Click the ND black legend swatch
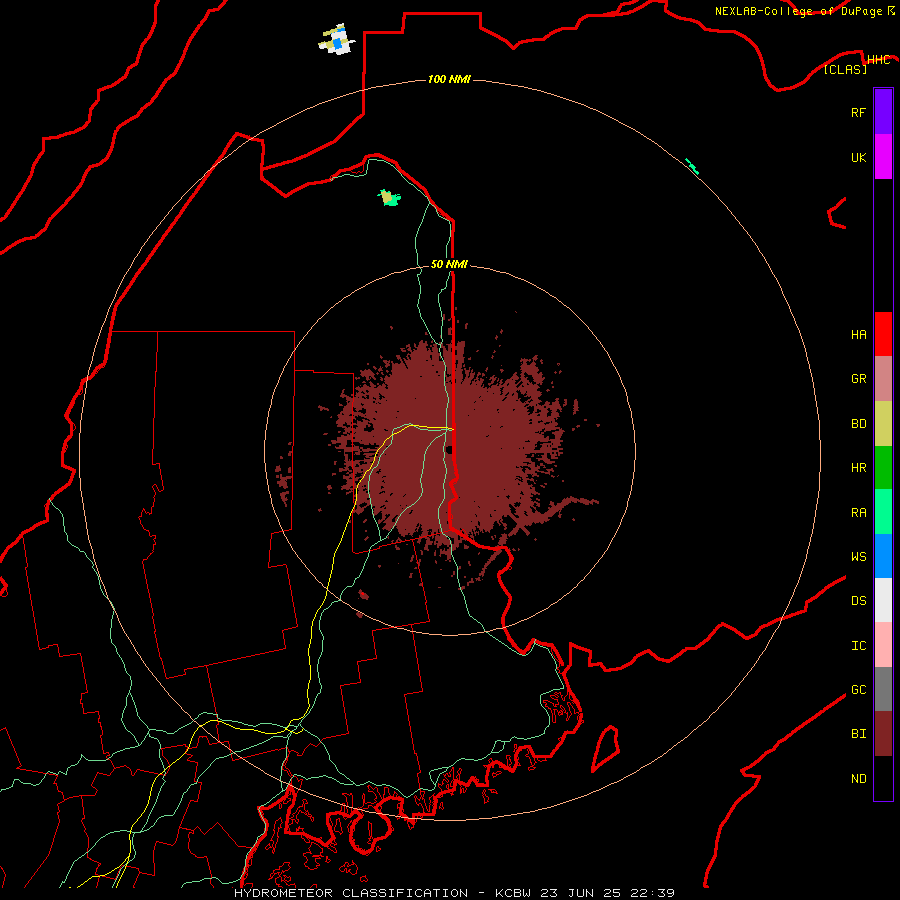 (883, 778)
